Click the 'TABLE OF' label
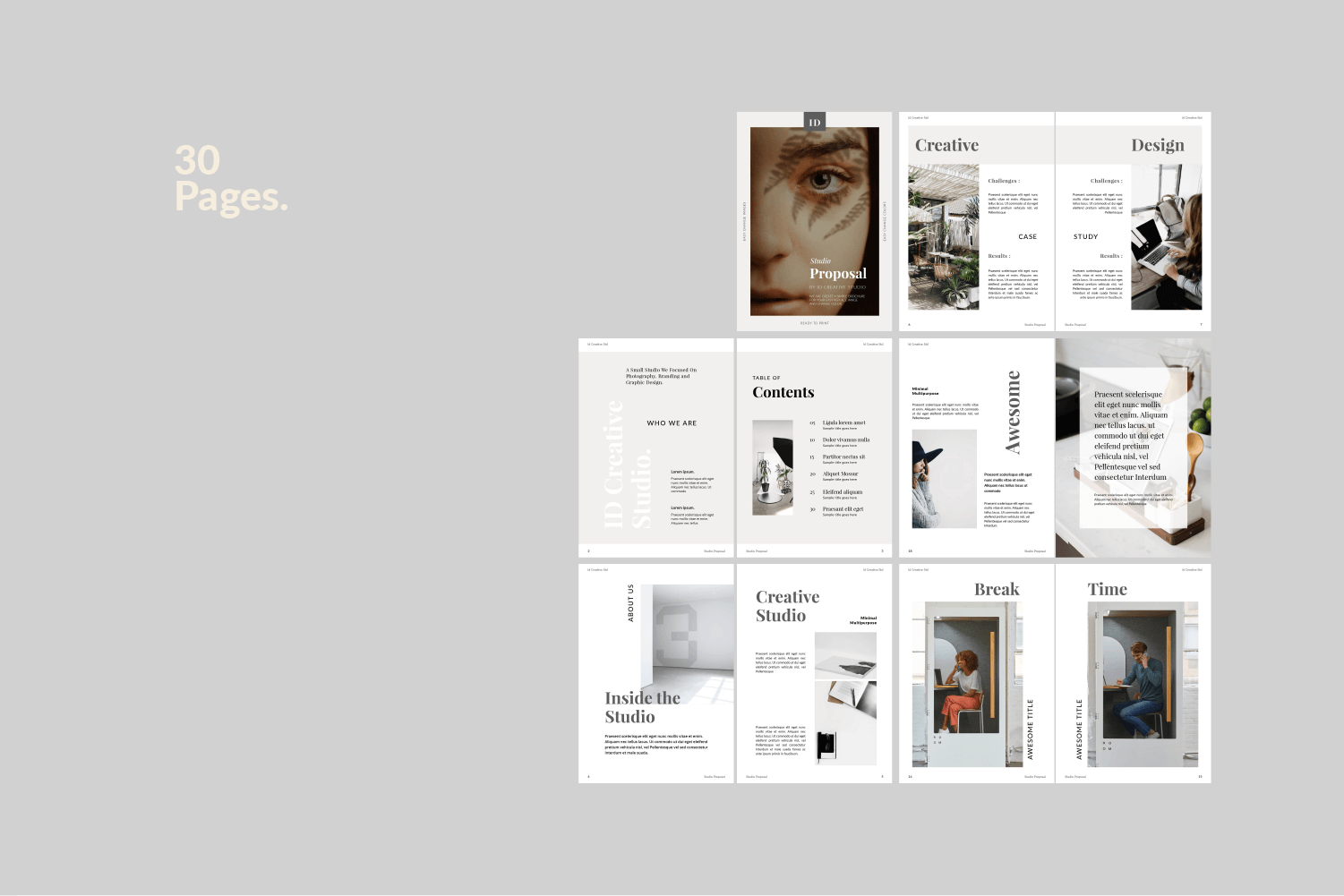This screenshot has height=896, width=1344. coord(766,378)
